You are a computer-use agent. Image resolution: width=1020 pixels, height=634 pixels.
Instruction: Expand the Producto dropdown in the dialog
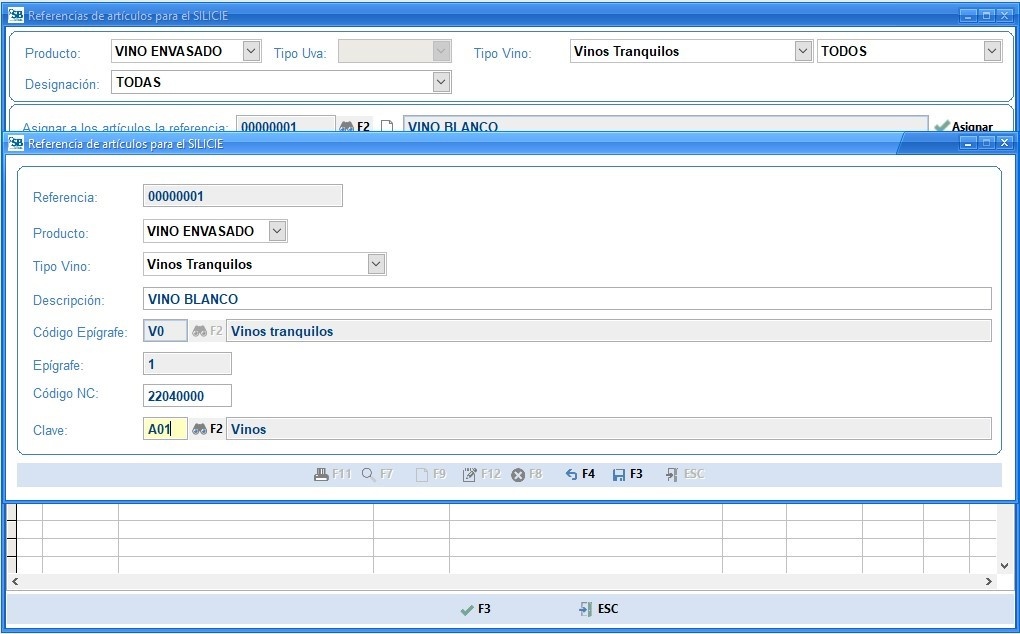(x=277, y=231)
